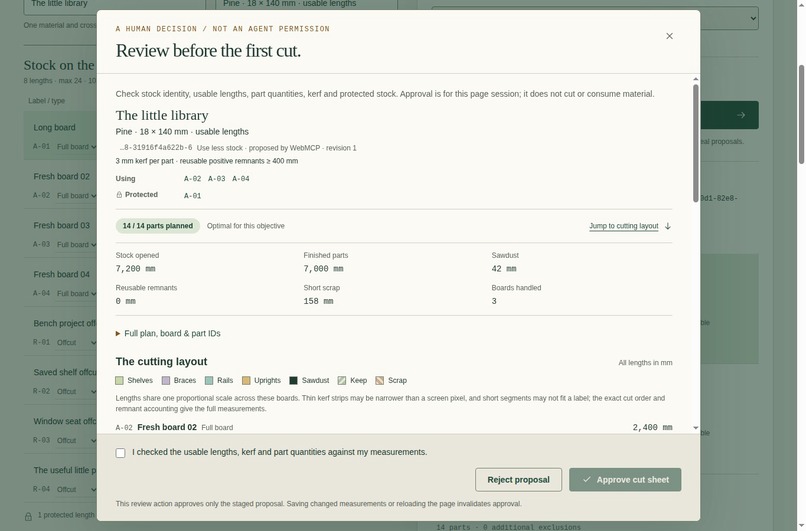Open the A-03 Full board type dropdown

click(76, 245)
